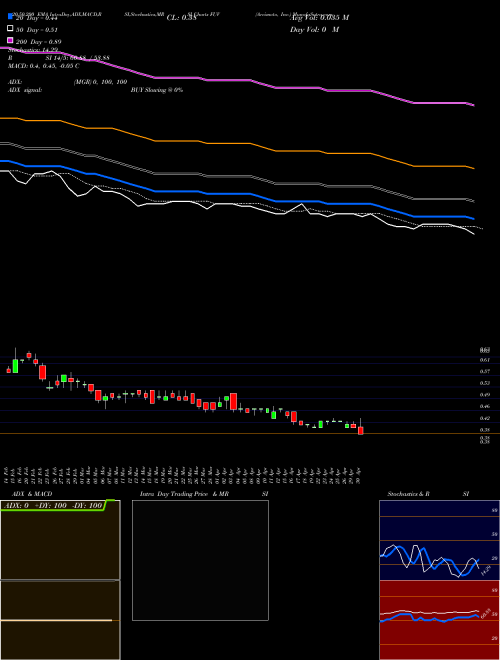Screen dimensions: 500x660
Task: Click the 0.49 price axis label
Action: [485, 395]
